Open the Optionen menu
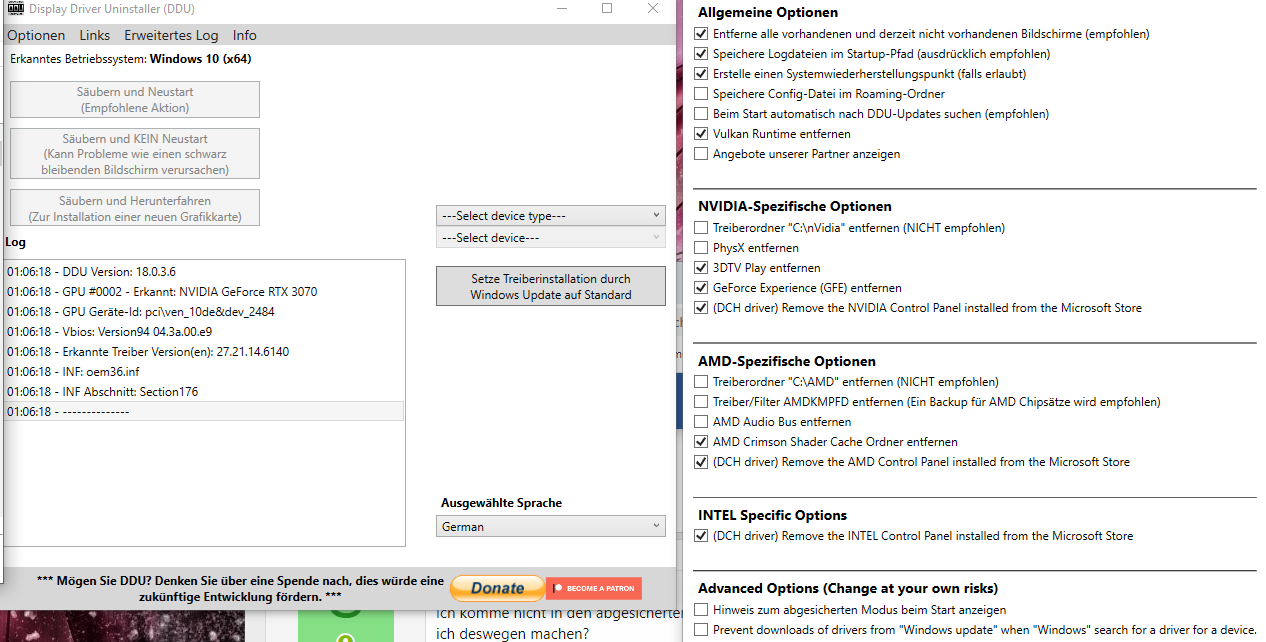The width and height of the screenshot is (1266, 642). pyautogui.click(x=36, y=35)
